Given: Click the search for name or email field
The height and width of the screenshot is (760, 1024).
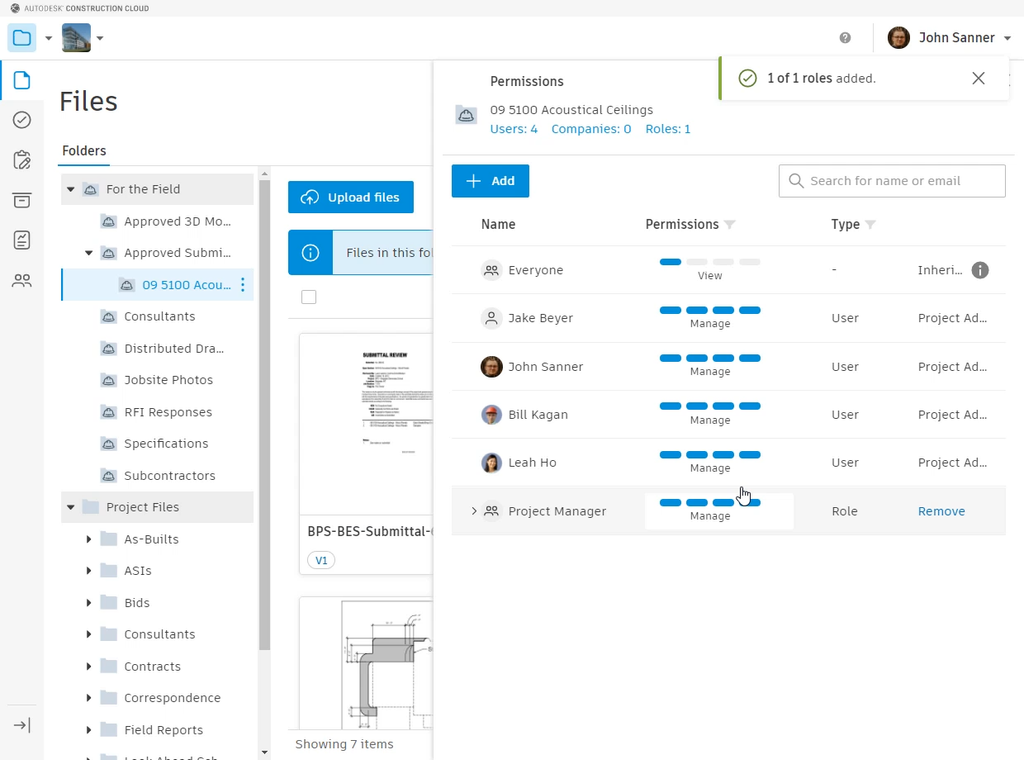Looking at the screenshot, I should 892,181.
